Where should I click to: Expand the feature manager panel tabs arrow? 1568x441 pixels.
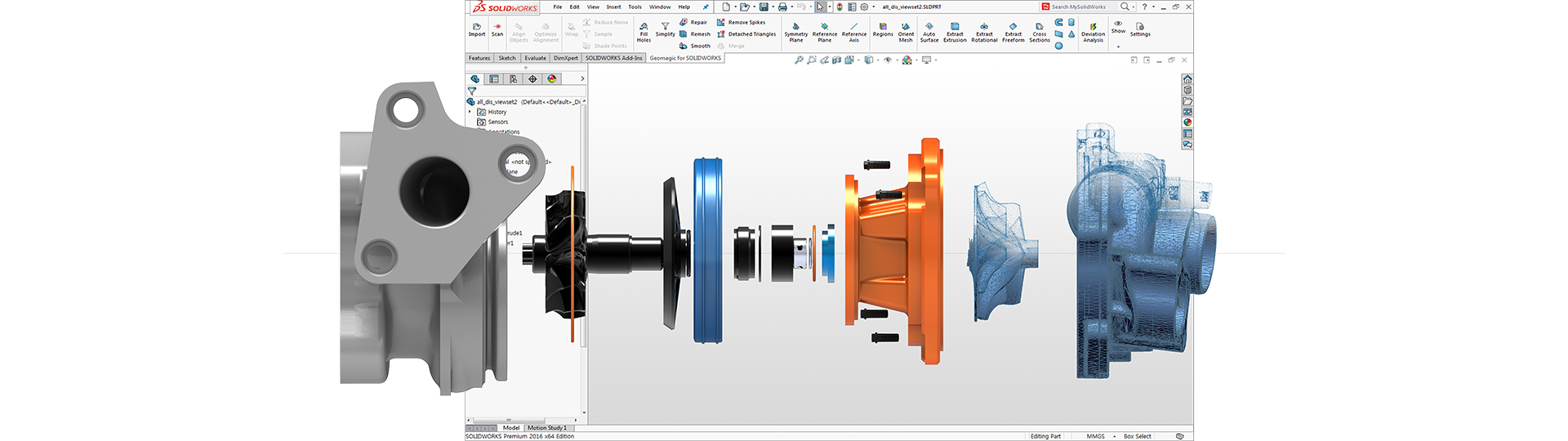coord(582,79)
